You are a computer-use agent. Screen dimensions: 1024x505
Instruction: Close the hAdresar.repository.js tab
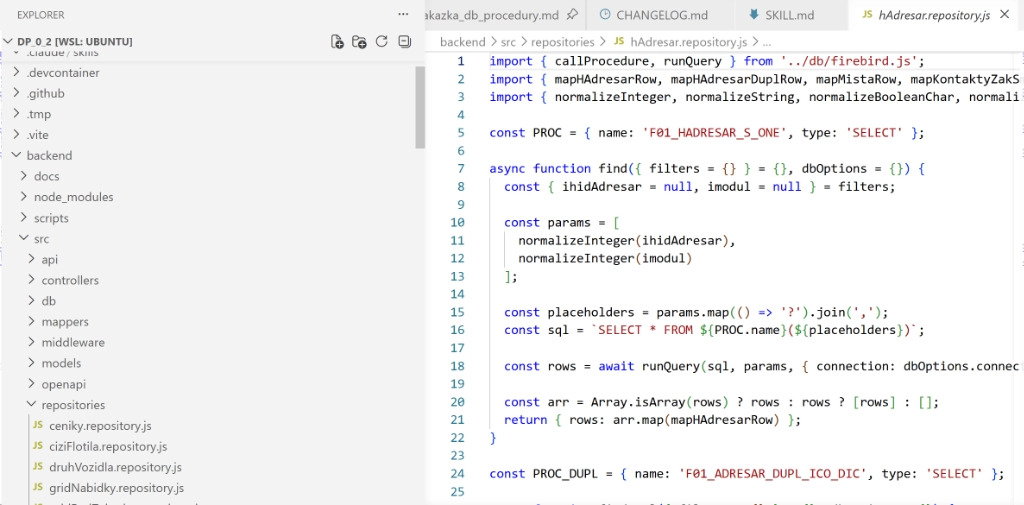click(1004, 14)
